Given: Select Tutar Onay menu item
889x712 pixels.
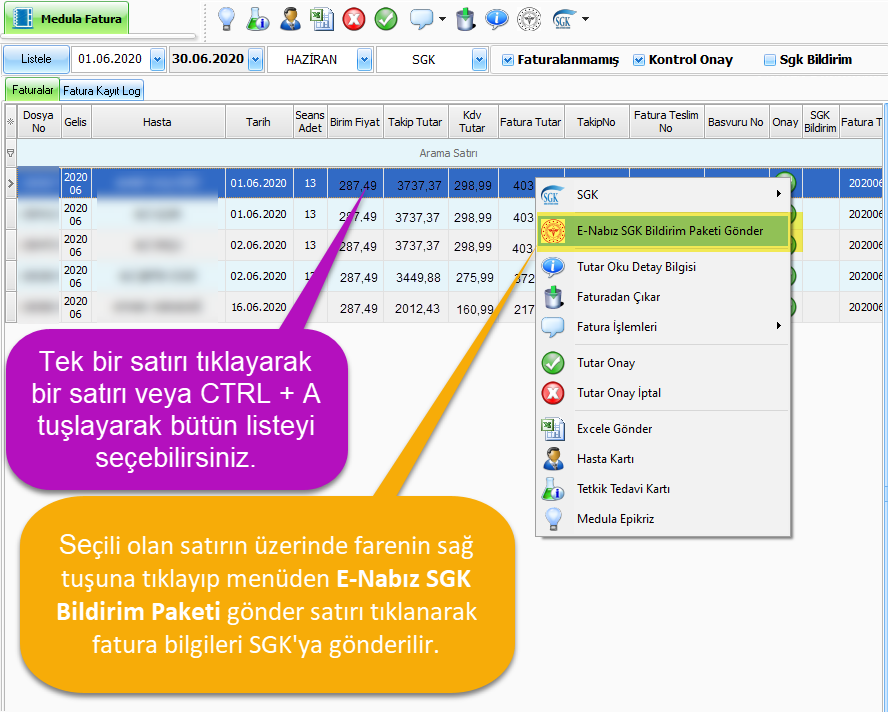Looking at the screenshot, I should point(662,363).
